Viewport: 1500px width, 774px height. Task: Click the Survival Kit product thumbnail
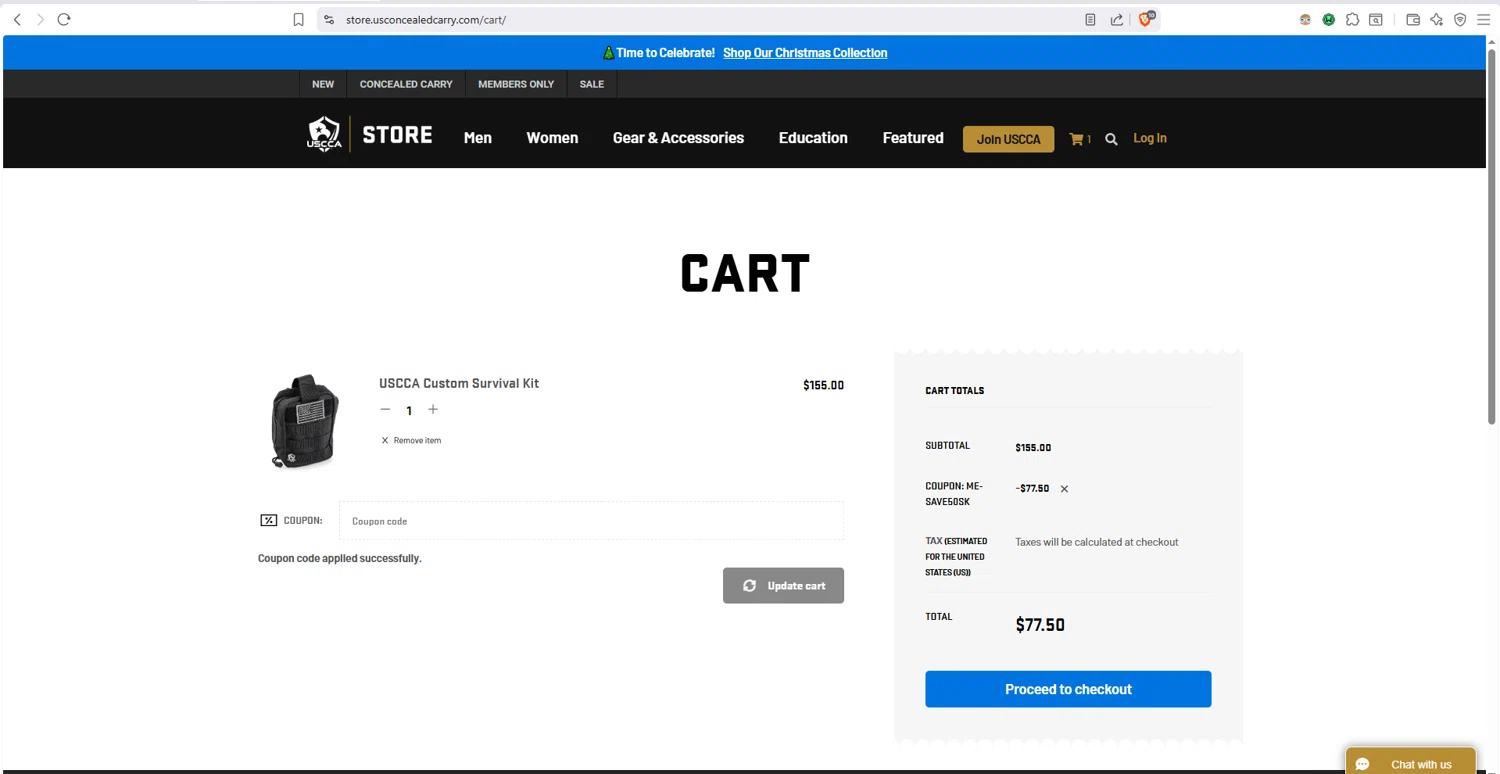click(305, 421)
